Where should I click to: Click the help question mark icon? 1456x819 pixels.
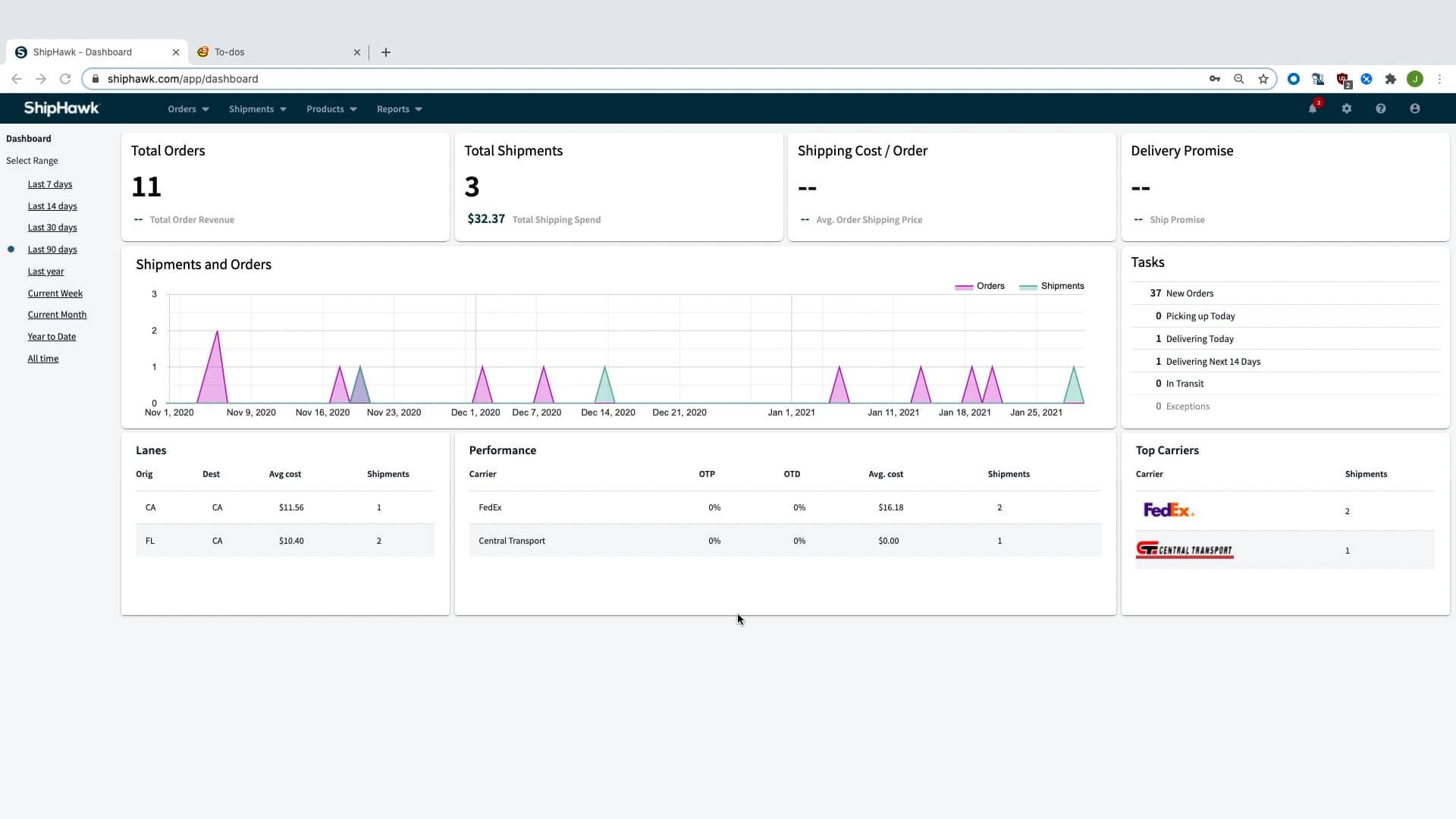click(x=1381, y=109)
